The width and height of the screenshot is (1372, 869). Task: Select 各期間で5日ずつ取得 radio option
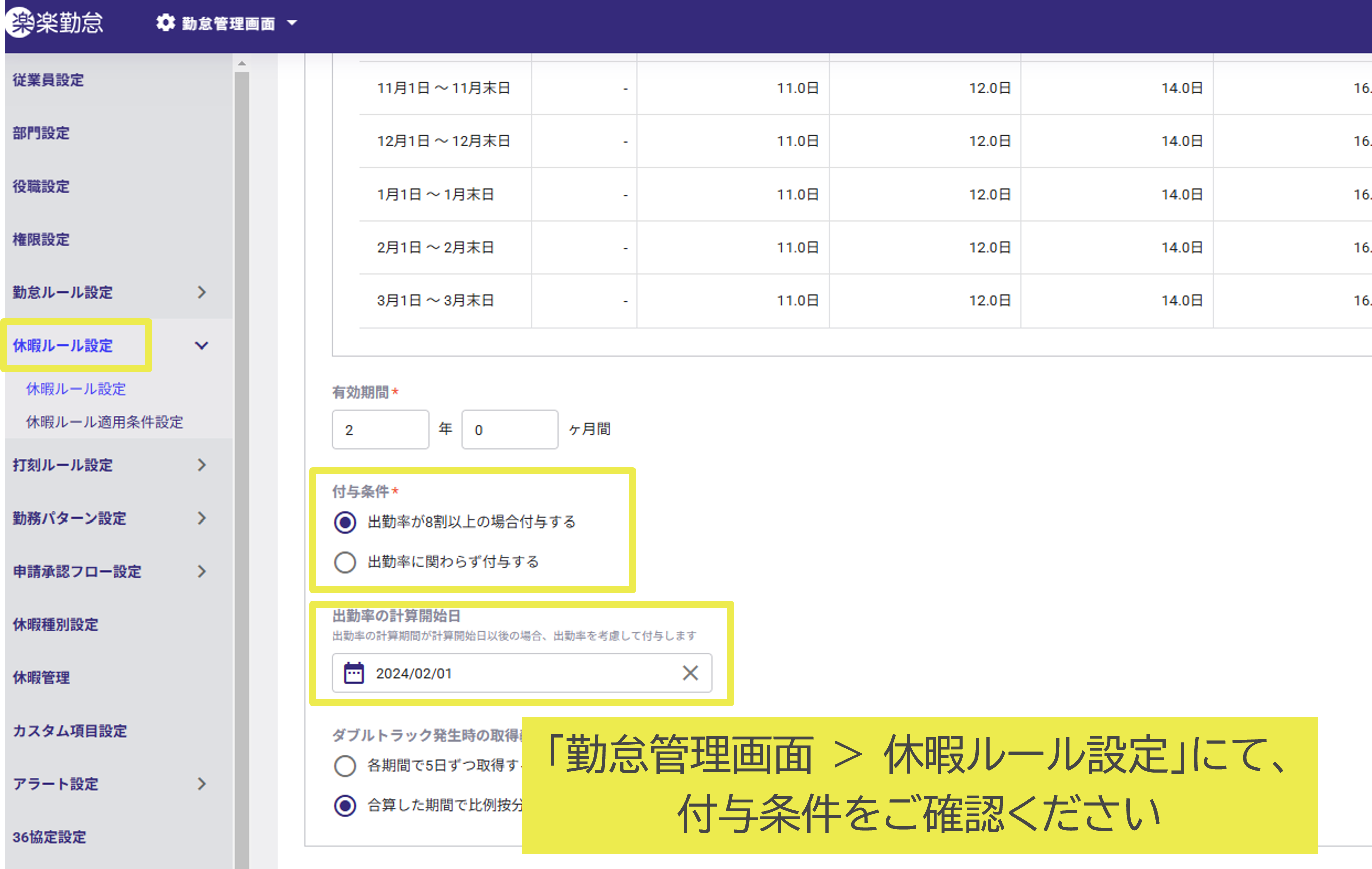pos(345,765)
